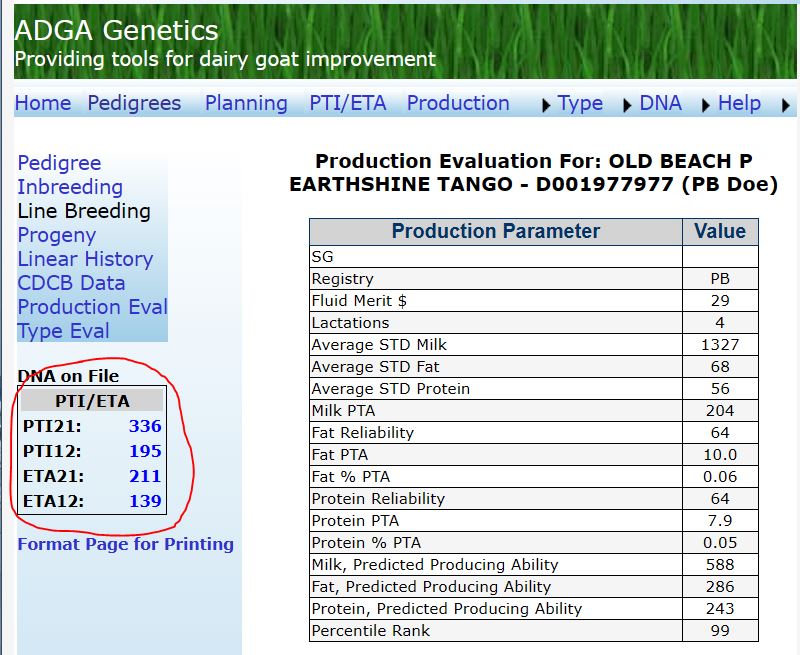
Task: Click the Production Parameter column header
Action: click(x=495, y=232)
